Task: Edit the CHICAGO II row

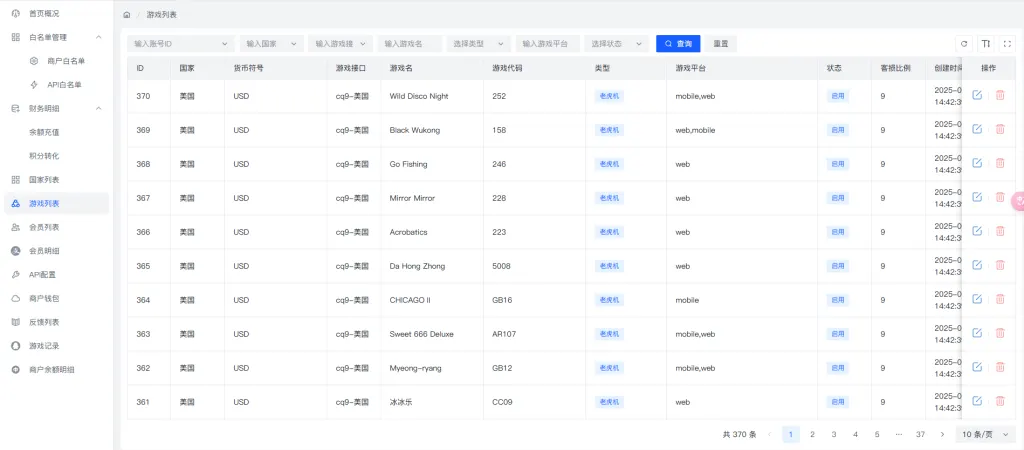Action: click(x=977, y=299)
